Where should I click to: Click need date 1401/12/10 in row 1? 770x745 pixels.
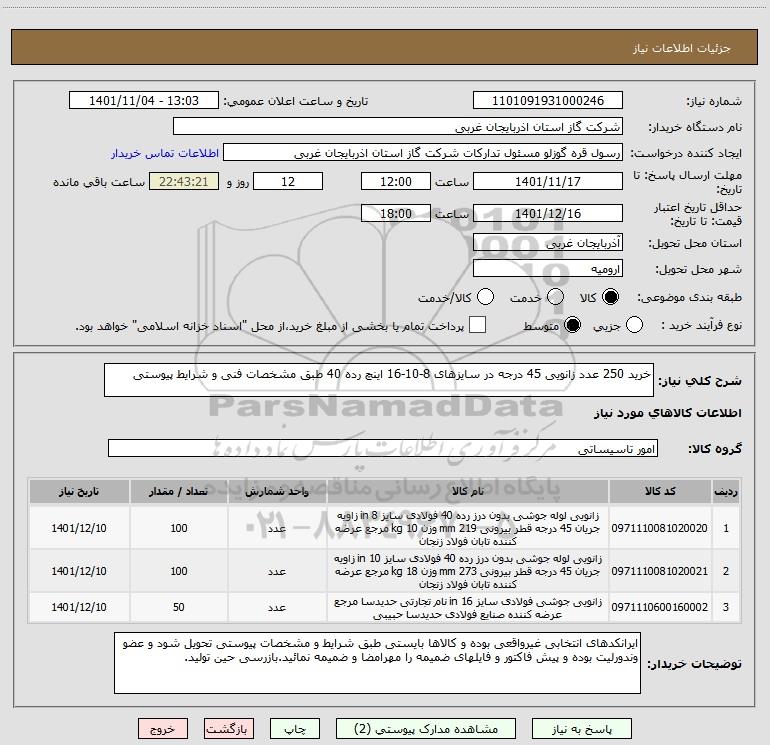[x=79, y=528]
